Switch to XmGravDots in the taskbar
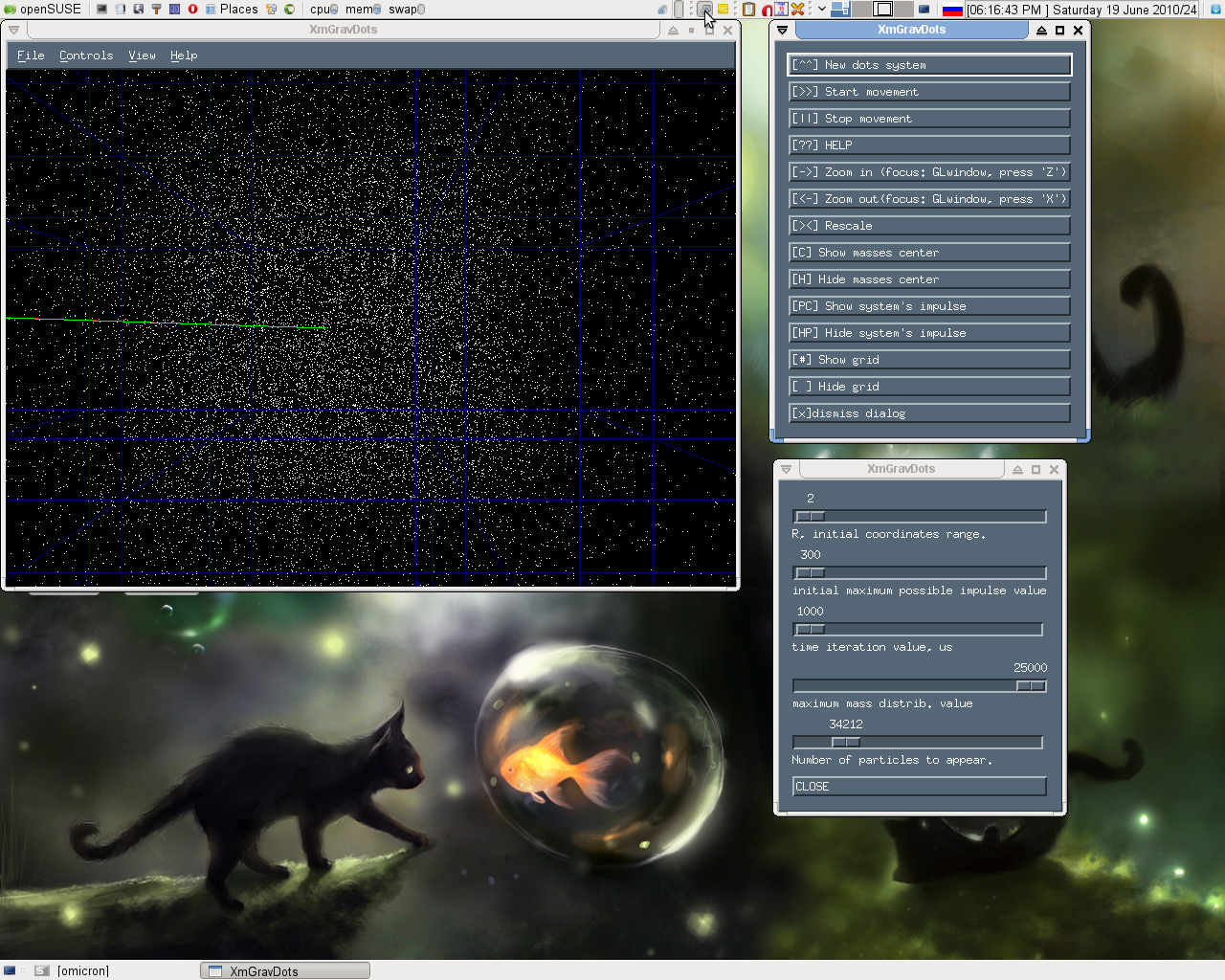The image size is (1225, 980). [x=284, y=970]
